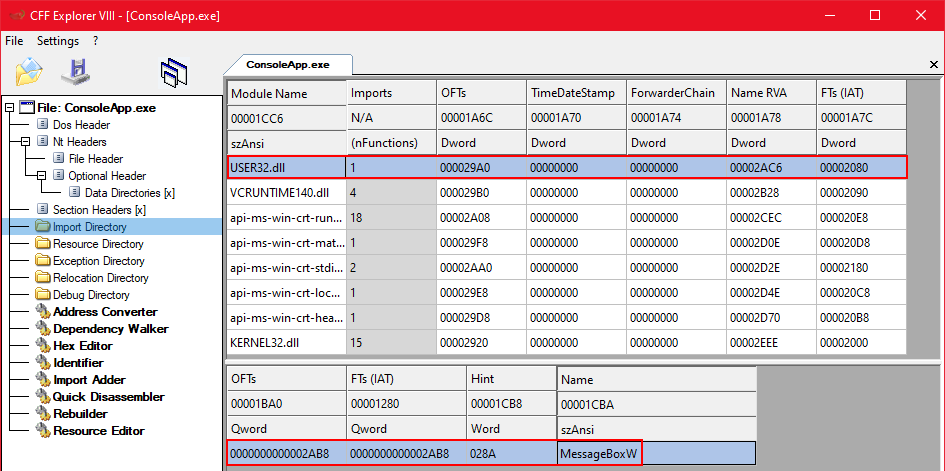Collapse the Optional Header tree node

42,176
